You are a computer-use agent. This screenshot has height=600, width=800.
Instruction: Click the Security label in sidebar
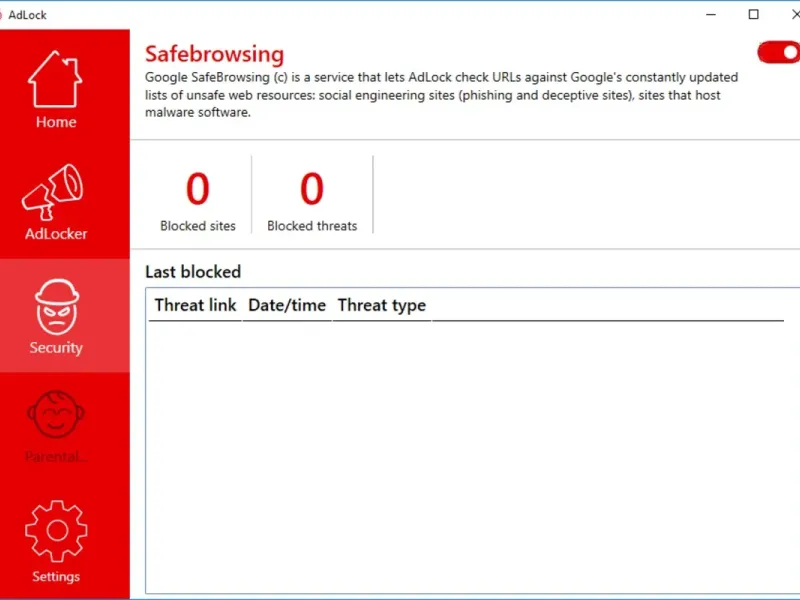tap(56, 347)
